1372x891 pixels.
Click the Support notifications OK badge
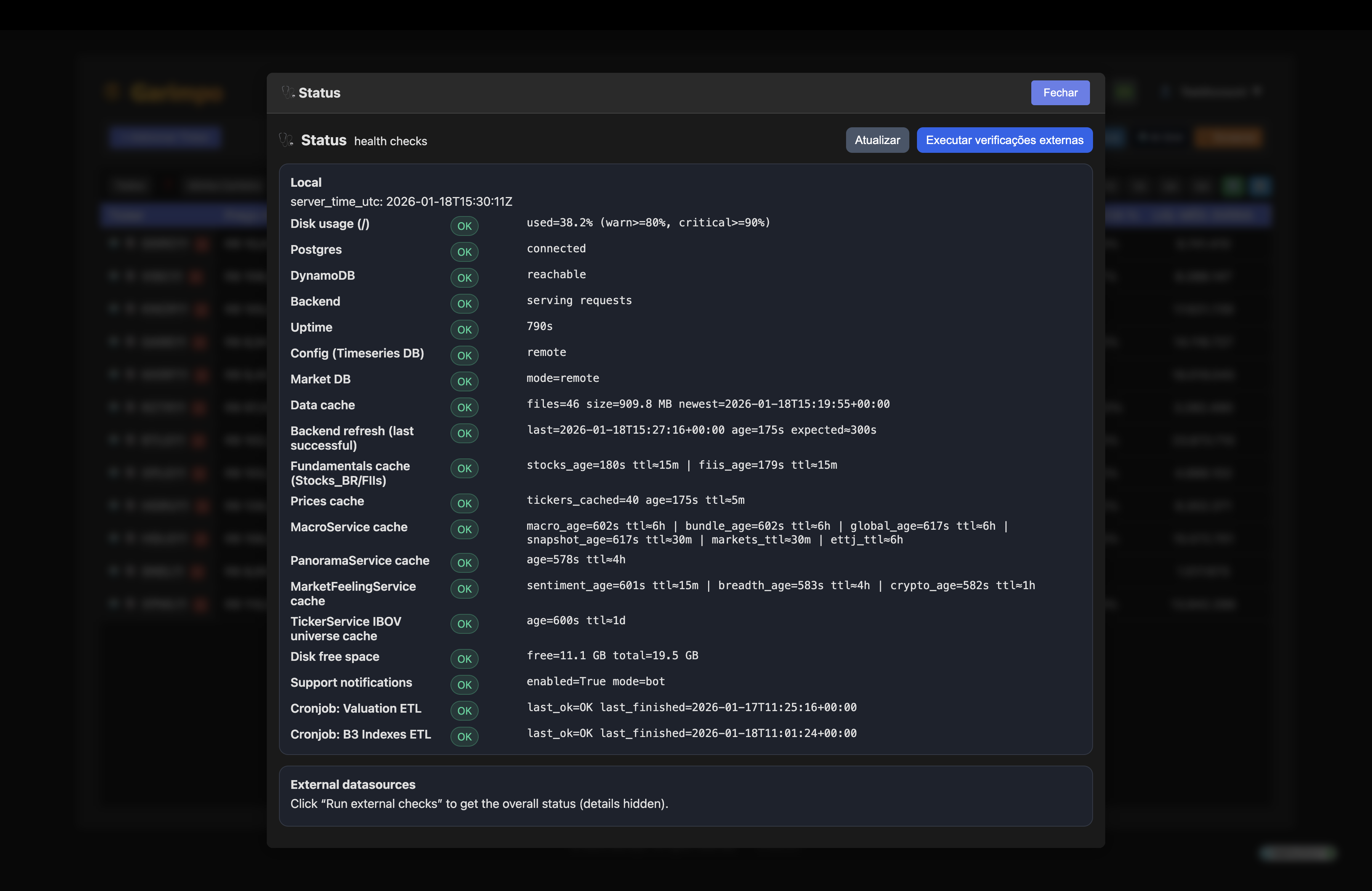point(464,685)
